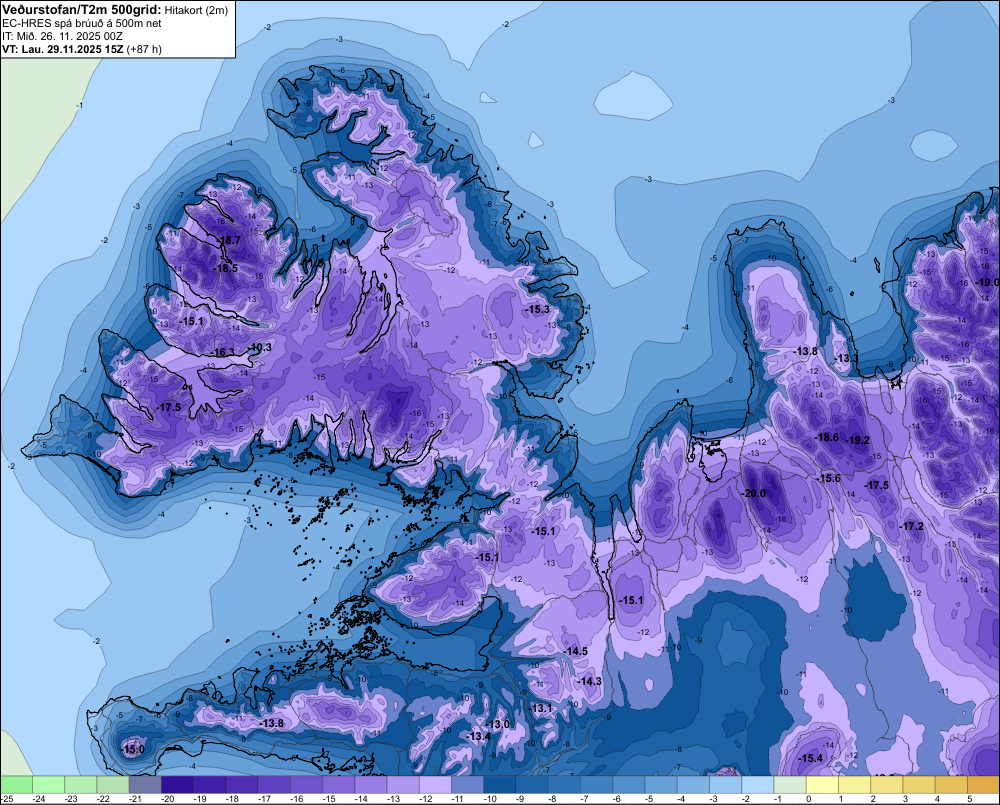Viewport: 1000px width, 805px height.
Task: Click the -13.4 temperature value on map
Action: pyautogui.click(x=479, y=736)
